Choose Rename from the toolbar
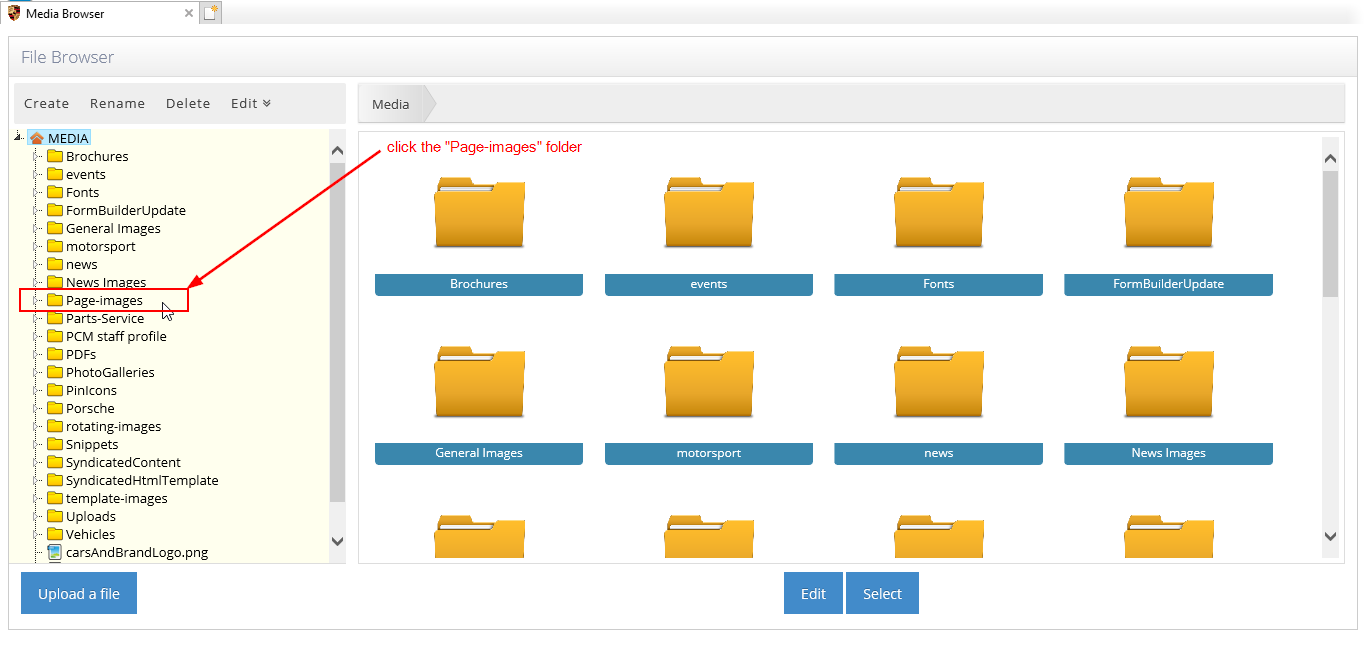 pos(117,103)
